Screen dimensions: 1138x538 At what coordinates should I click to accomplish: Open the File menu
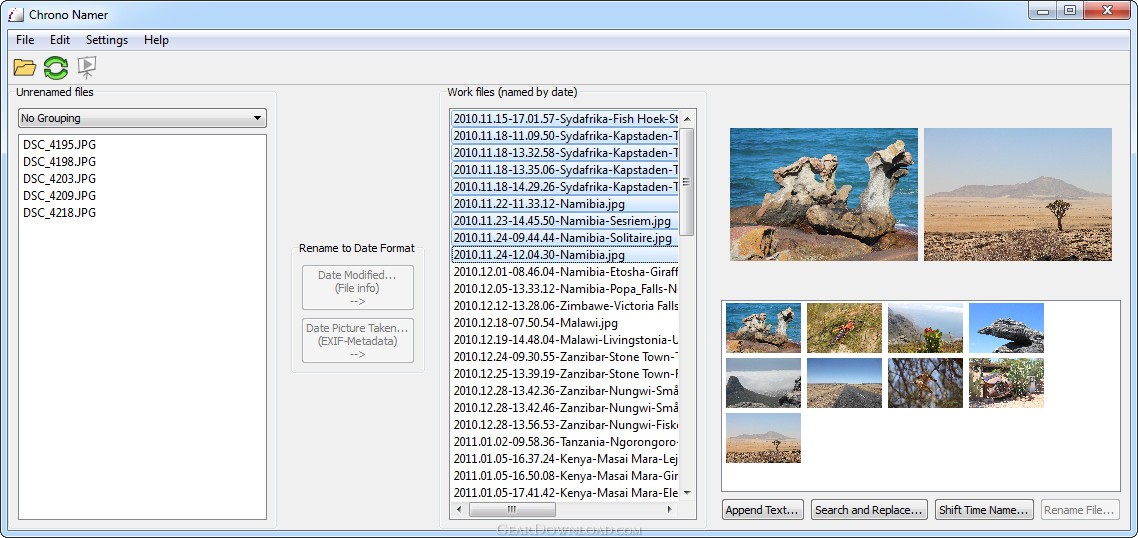[25, 40]
